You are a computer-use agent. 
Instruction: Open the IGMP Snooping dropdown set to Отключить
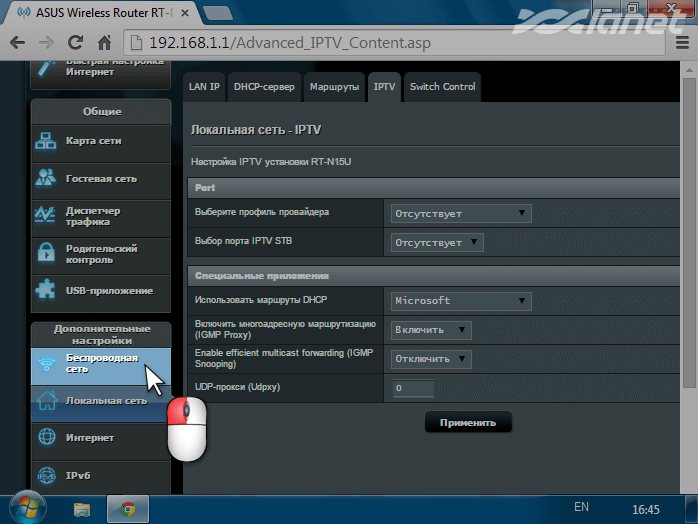tap(433, 358)
